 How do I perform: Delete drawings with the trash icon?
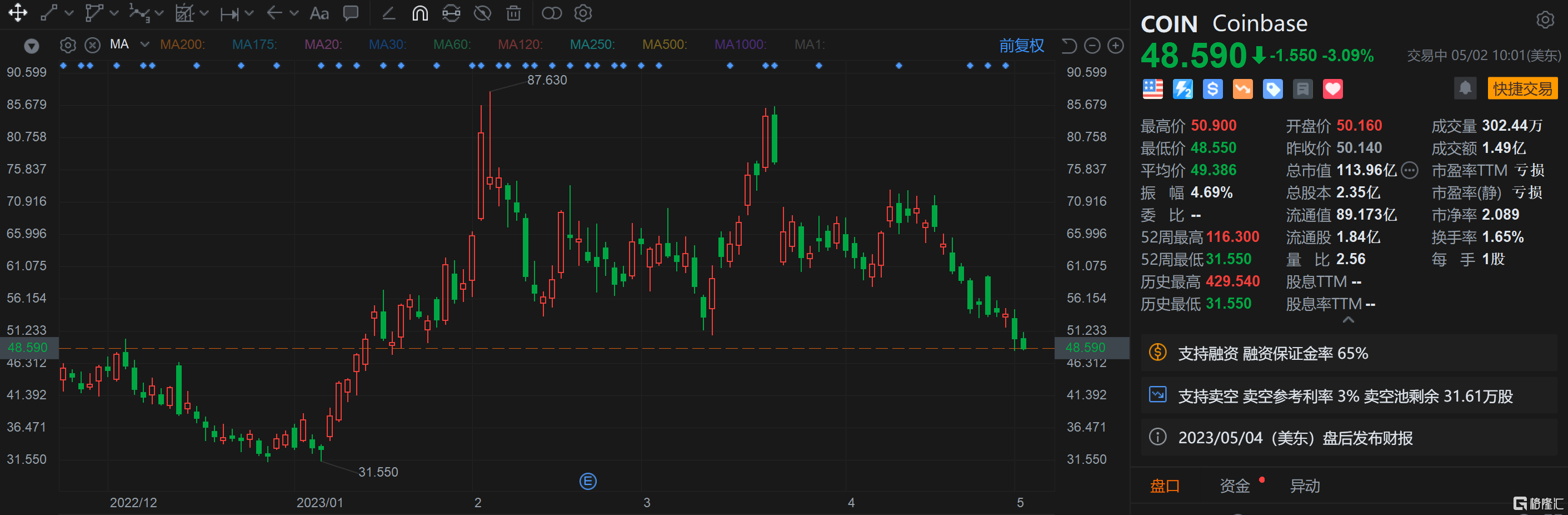(514, 13)
